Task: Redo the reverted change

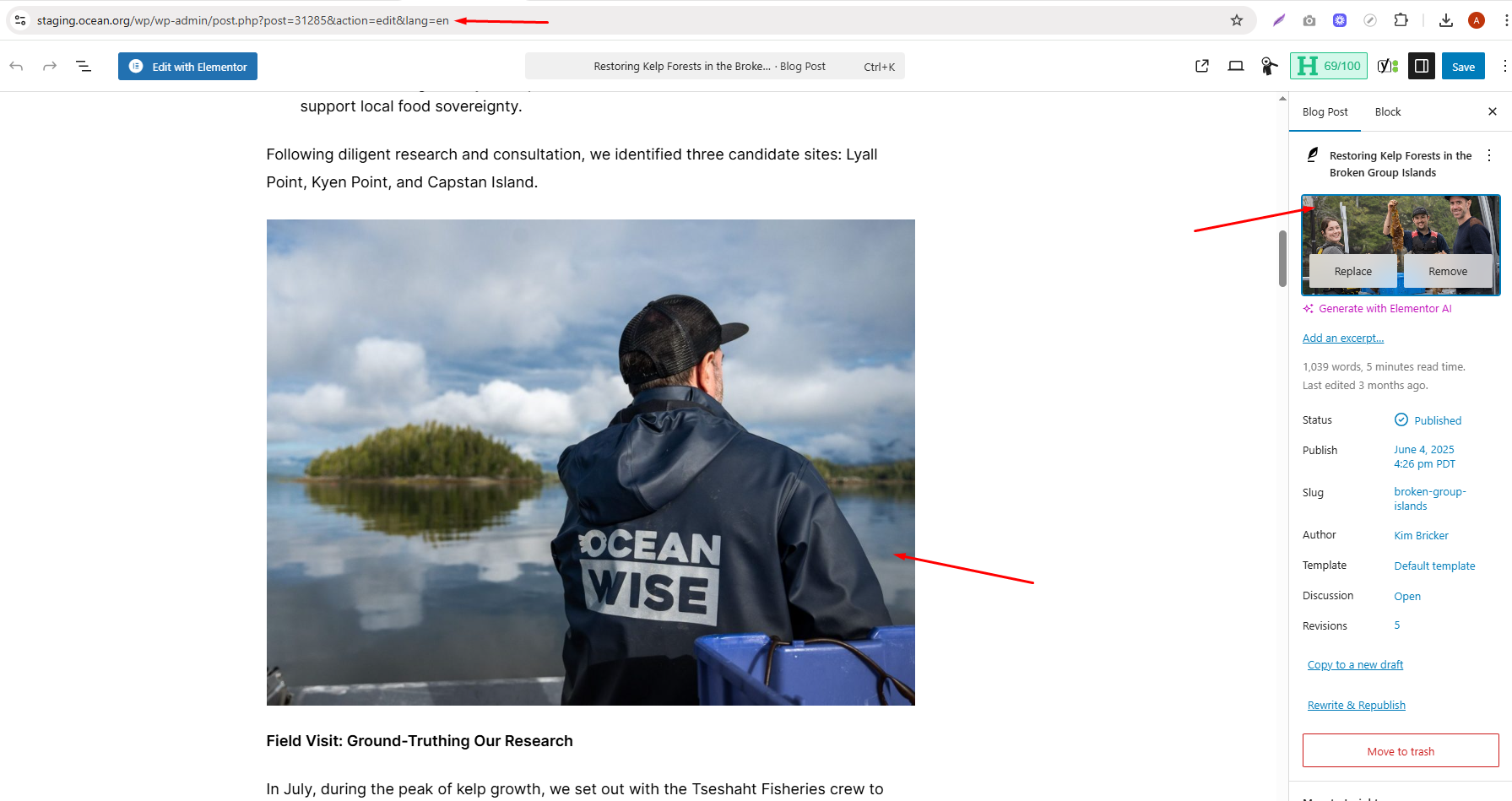Action: click(50, 66)
